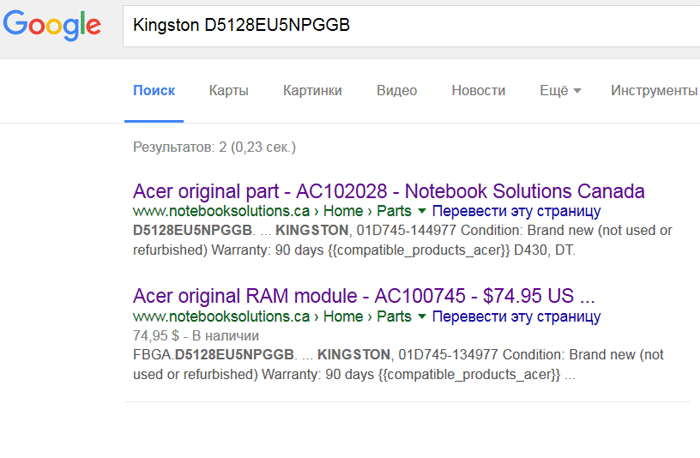The width and height of the screenshot is (700, 458).
Task: Focus the search box containing Kingston D5128EU5NPGGB
Action: point(412,26)
